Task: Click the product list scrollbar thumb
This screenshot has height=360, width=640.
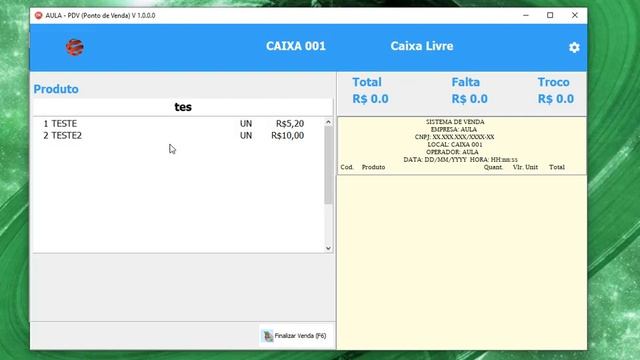Action: (328, 165)
